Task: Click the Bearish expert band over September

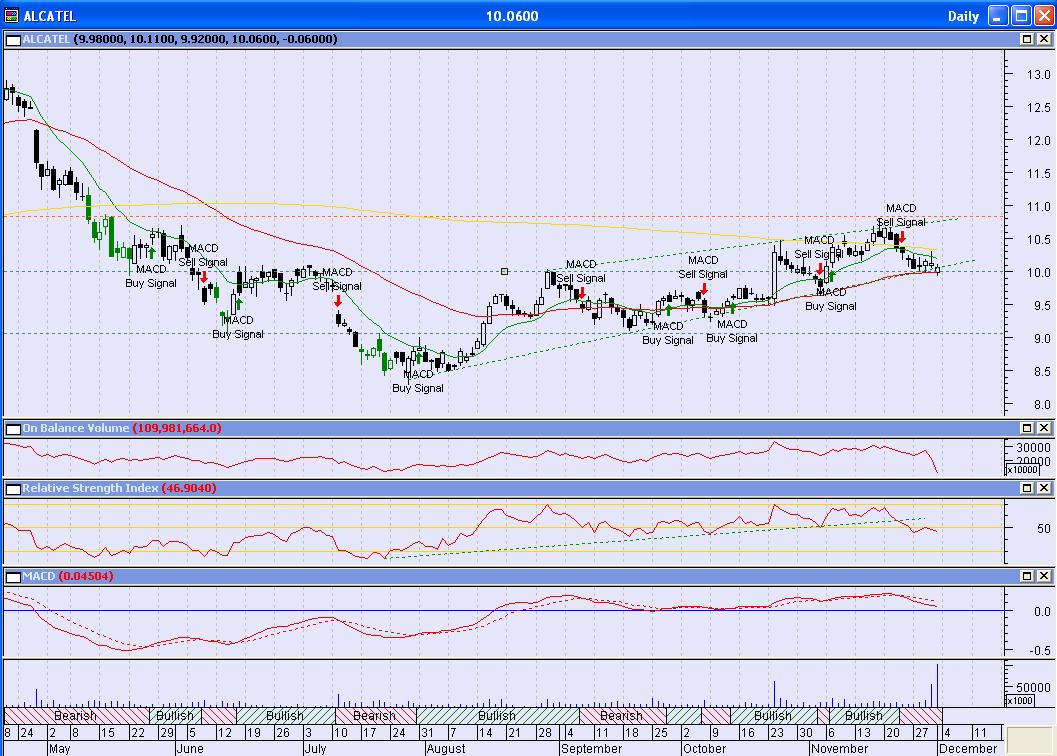Action: pyautogui.click(x=622, y=716)
